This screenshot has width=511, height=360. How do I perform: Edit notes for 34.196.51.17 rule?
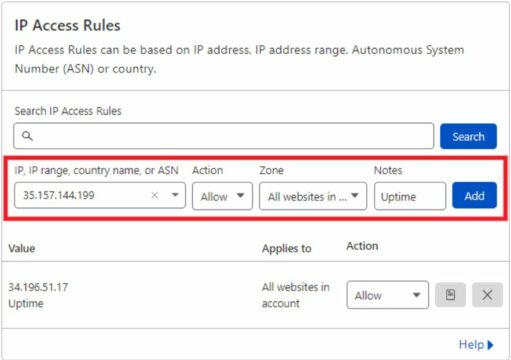tap(450, 295)
